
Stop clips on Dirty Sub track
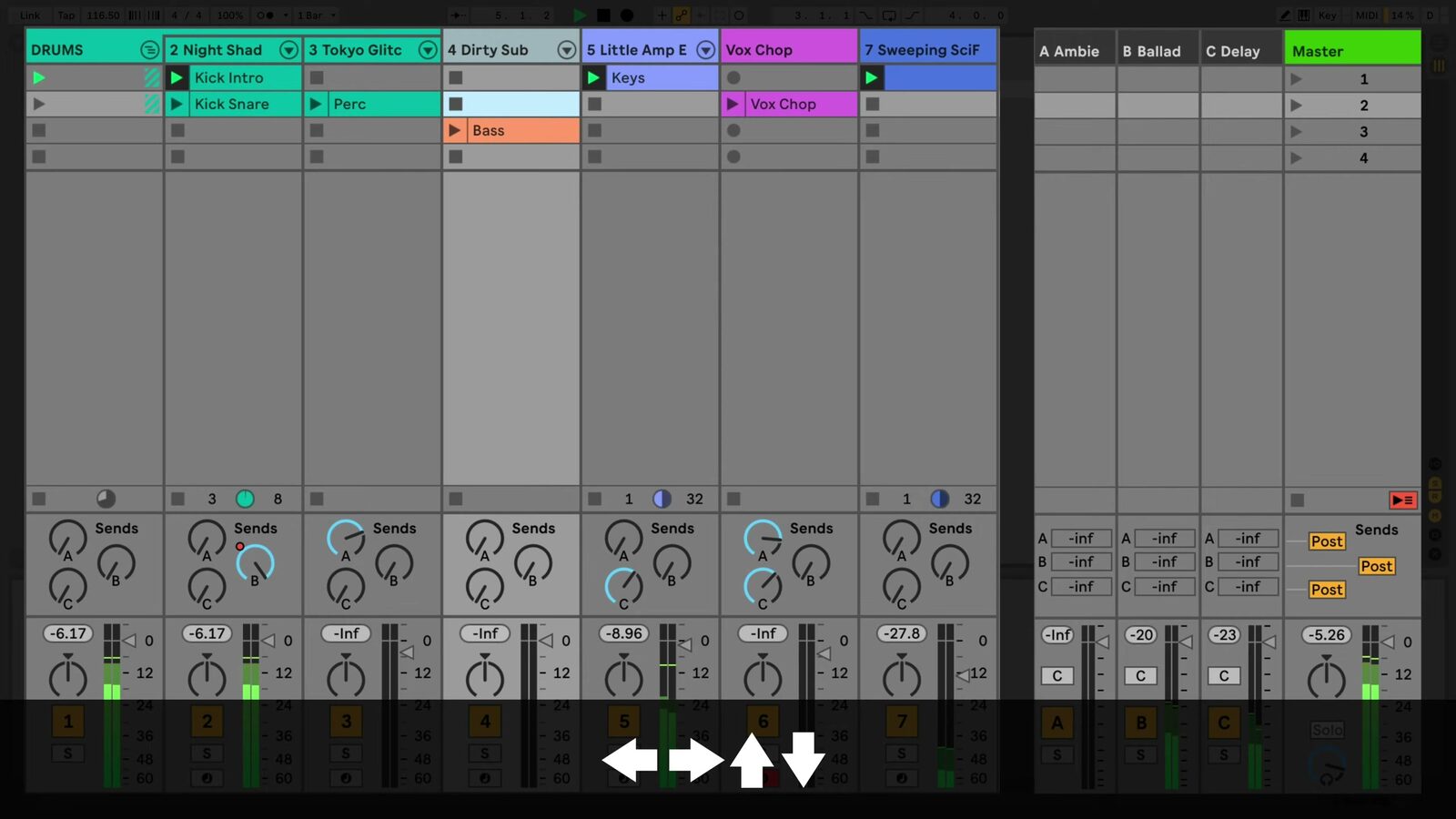pyautogui.click(x=456, y=499)
